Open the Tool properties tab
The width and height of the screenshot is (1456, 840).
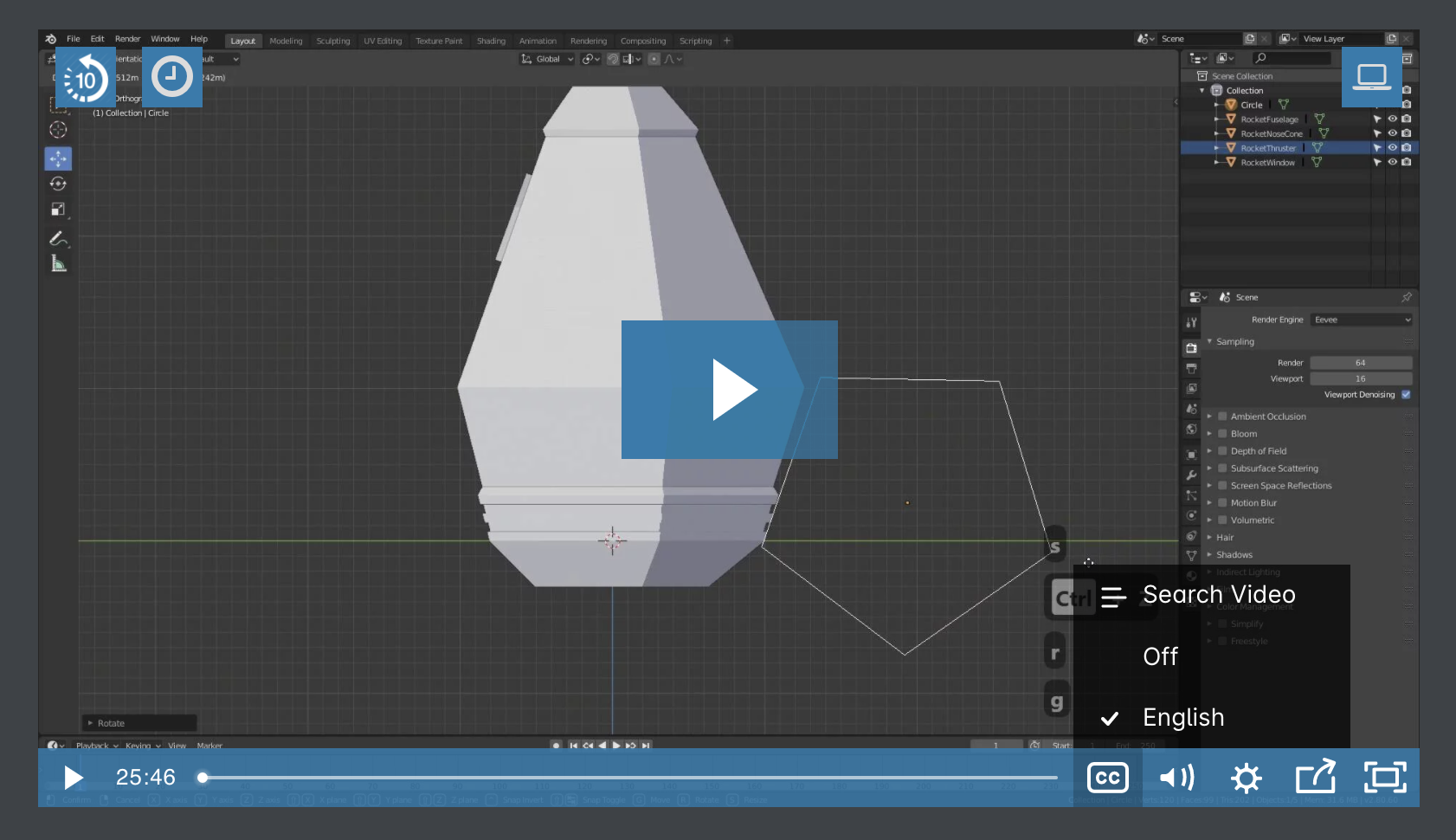pos(1192,322)
